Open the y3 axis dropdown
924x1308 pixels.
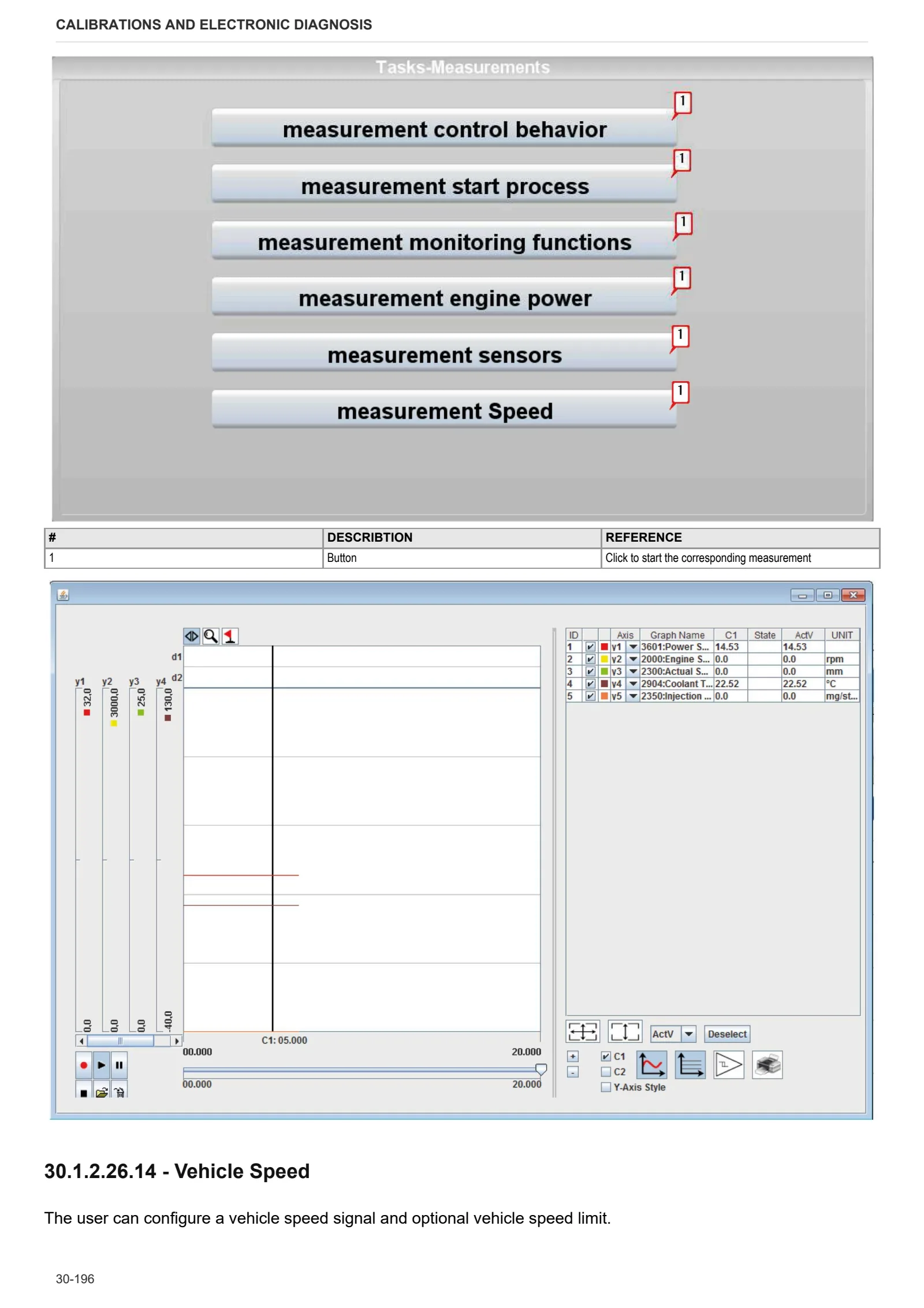[633, 672]
